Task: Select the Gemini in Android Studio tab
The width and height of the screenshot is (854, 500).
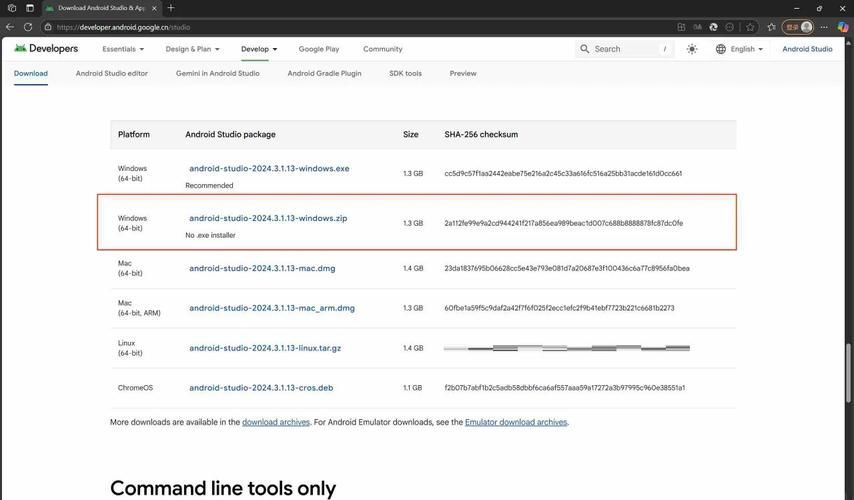Action: pyautogui.click(x=217, y=74)
